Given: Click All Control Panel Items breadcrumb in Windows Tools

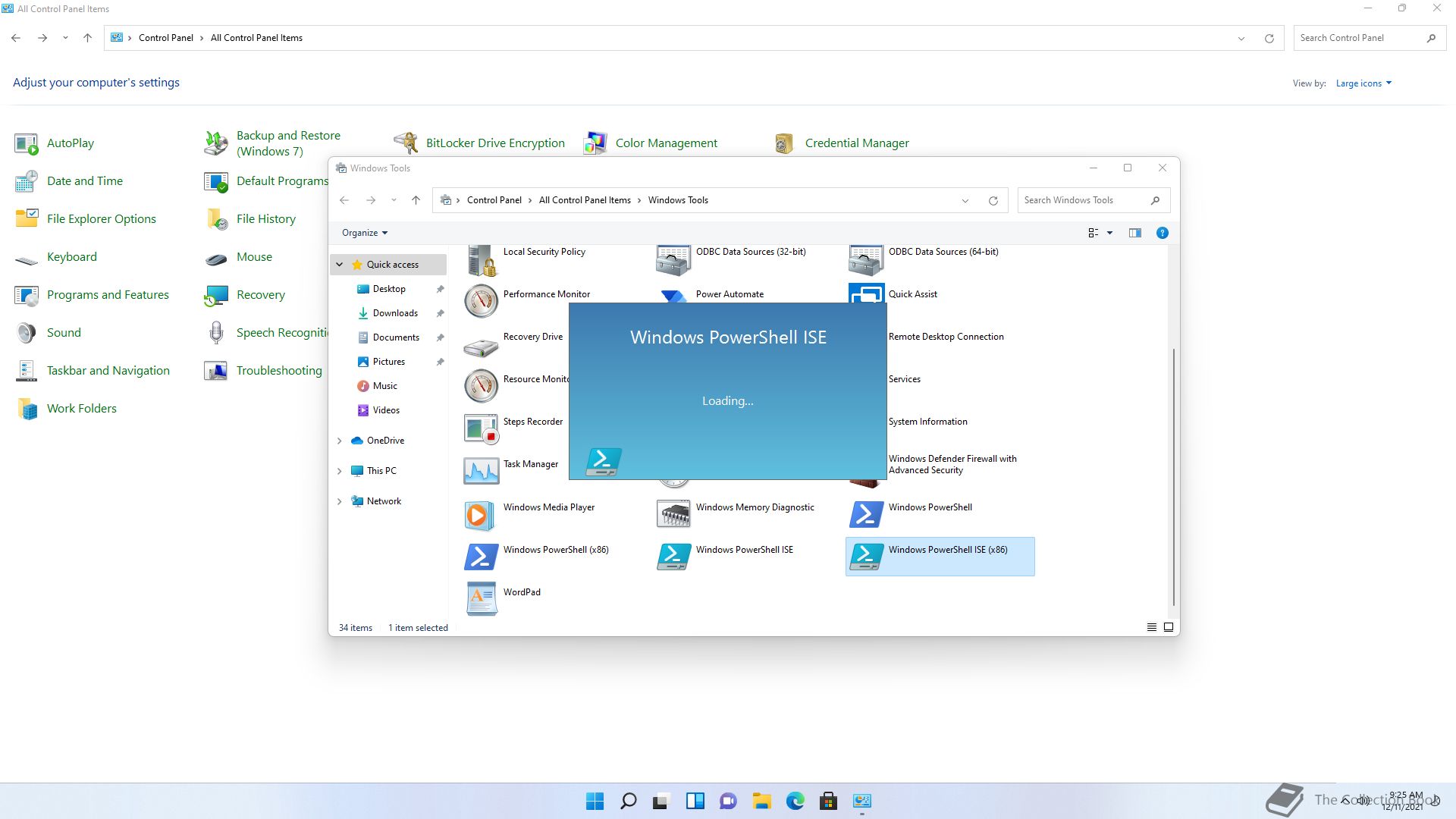Looking at the screenshot, I should pos(584,200).
